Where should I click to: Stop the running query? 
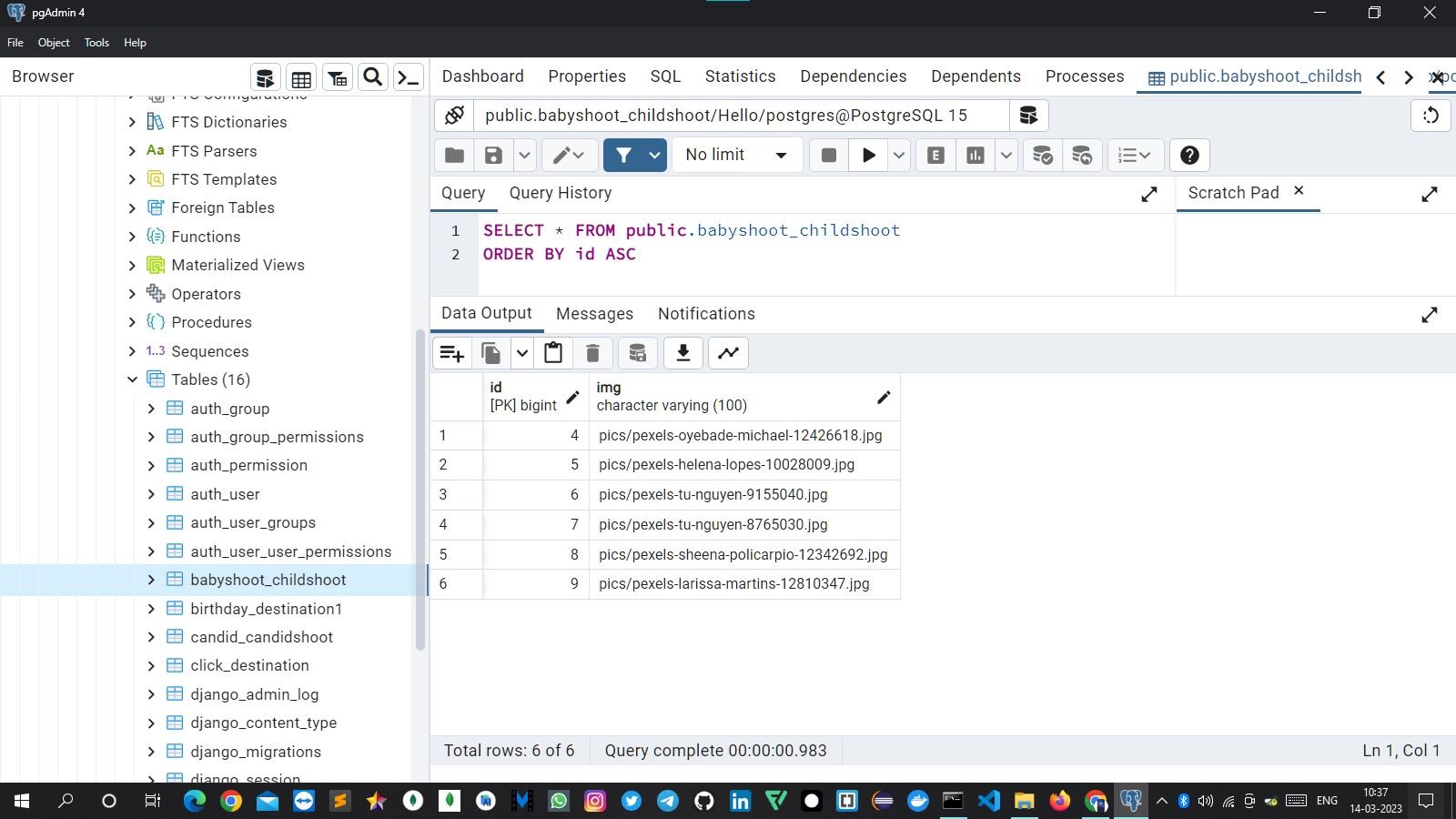(829, 155)
